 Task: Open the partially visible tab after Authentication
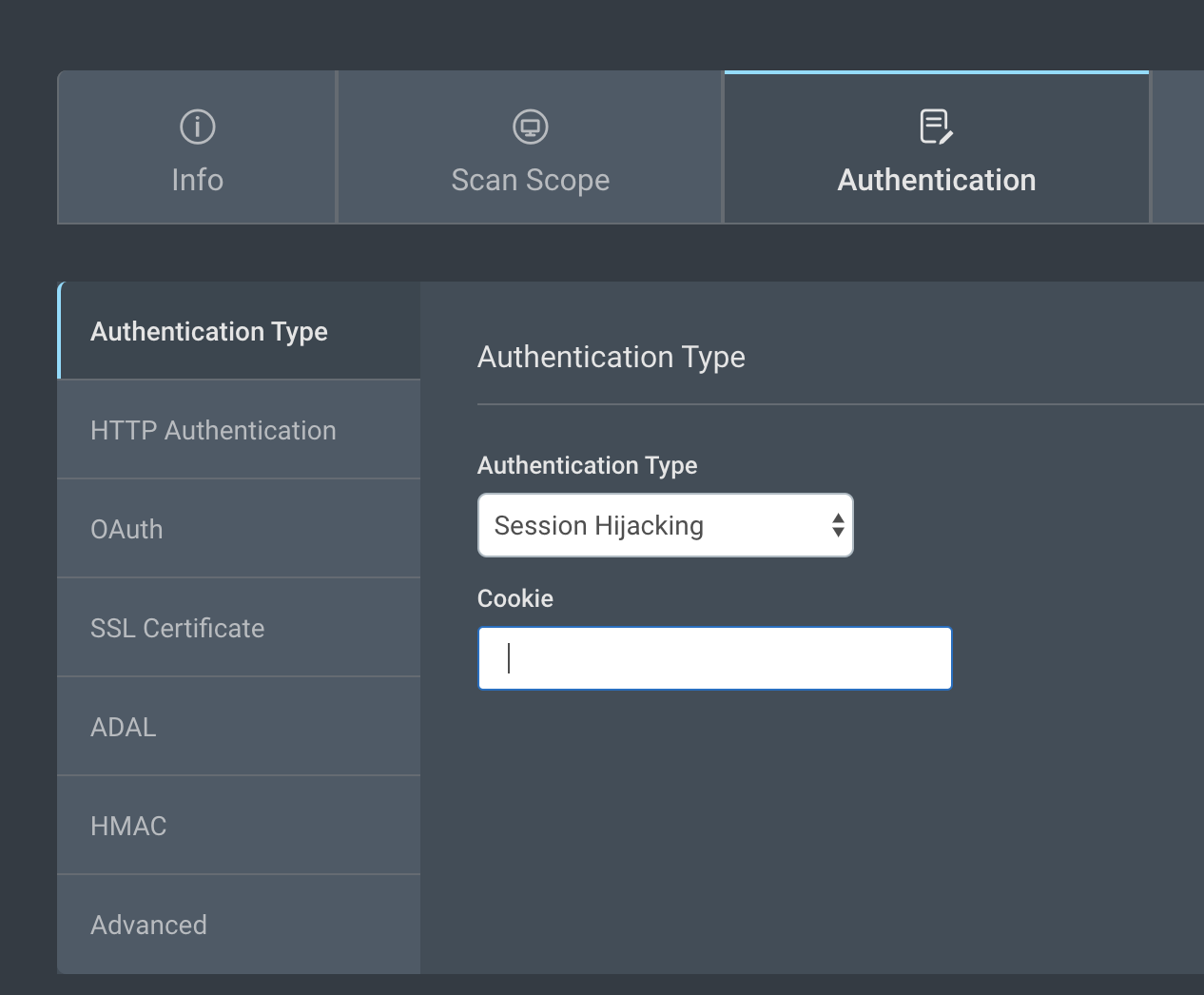pos(1179,148)
